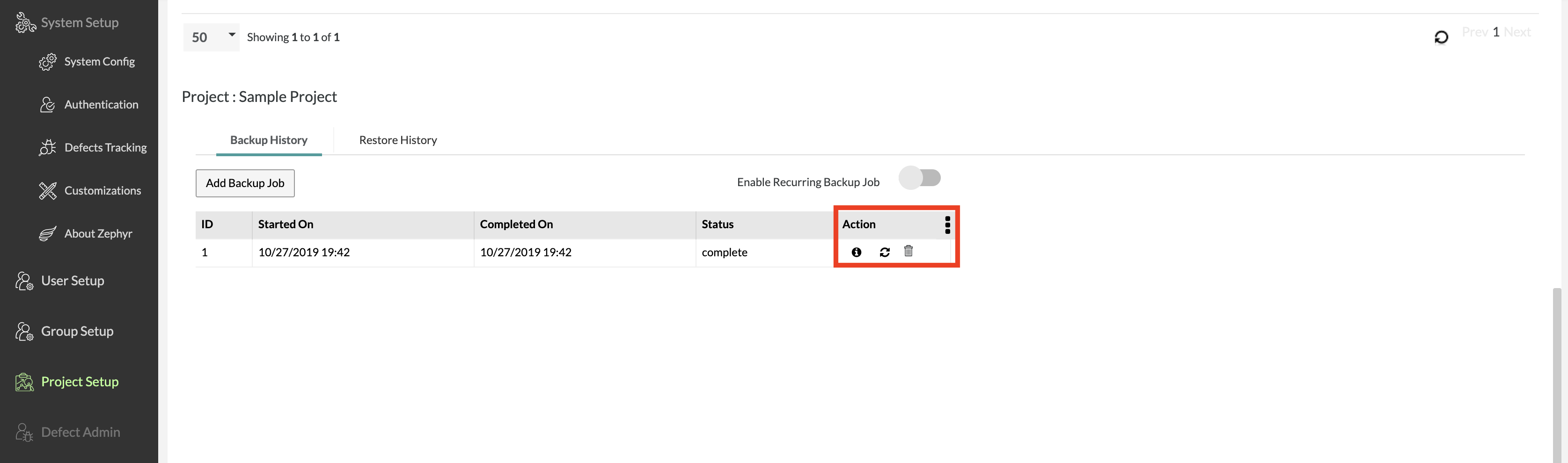Delete backup job 1 with trash icon
The width and height of the screenshot is (1568, 463).
click(x=908, y=251)
